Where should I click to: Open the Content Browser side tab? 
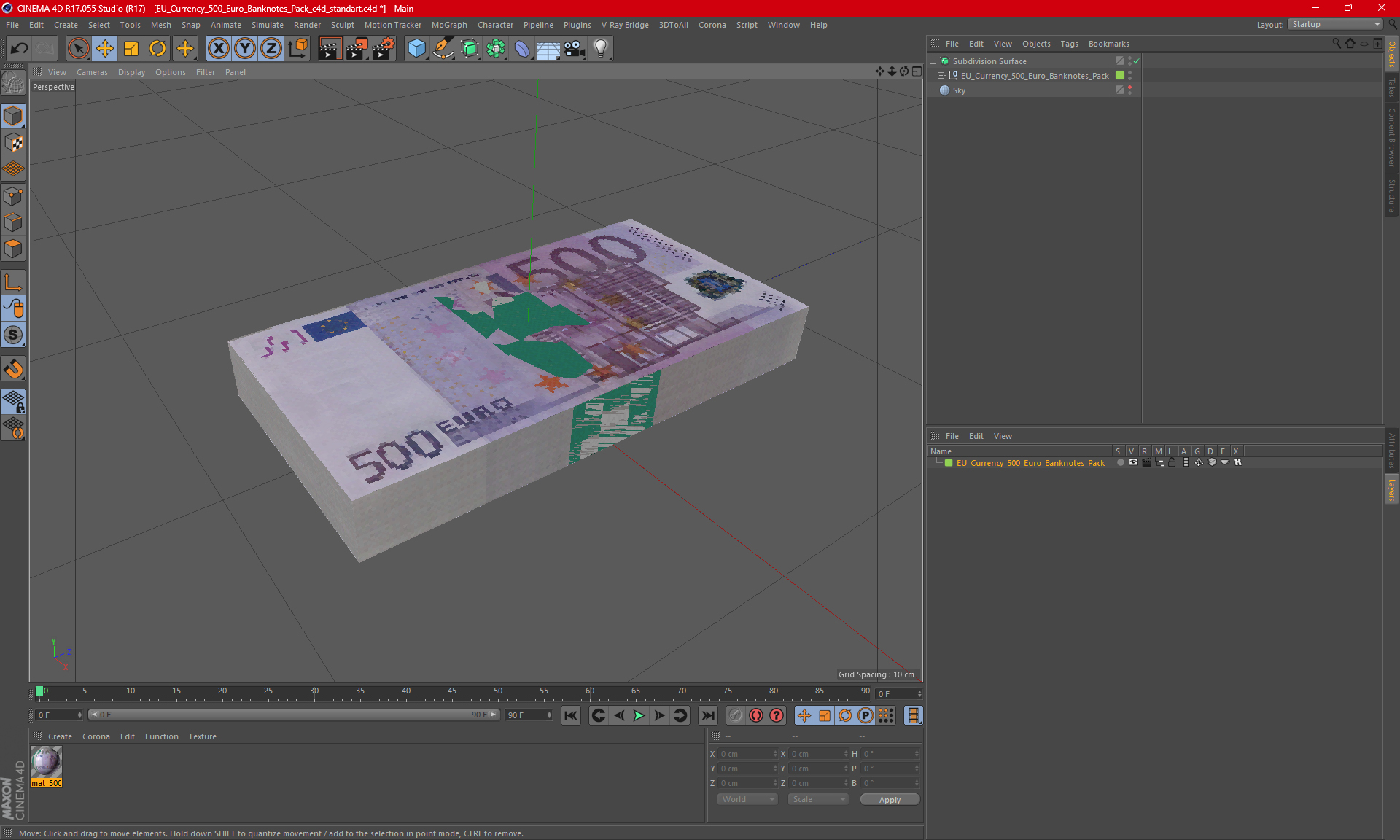point(1392,137)
